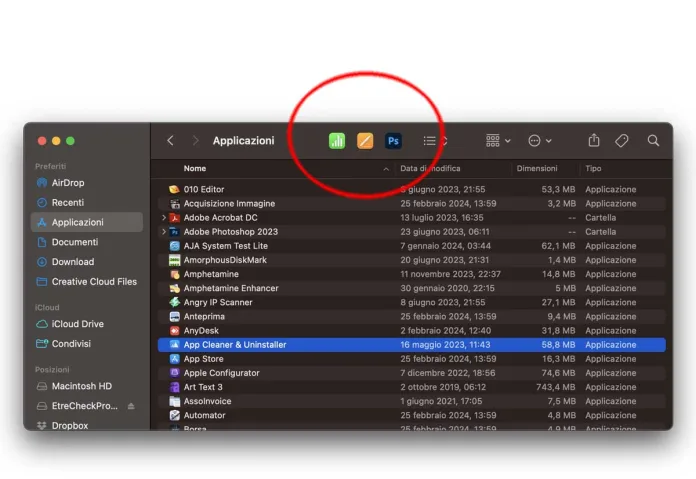This screenshot has height=479, width=696.
Task: Open Condivisi in the sidebar
Action: pyautogui.click(x=87, y=344)
